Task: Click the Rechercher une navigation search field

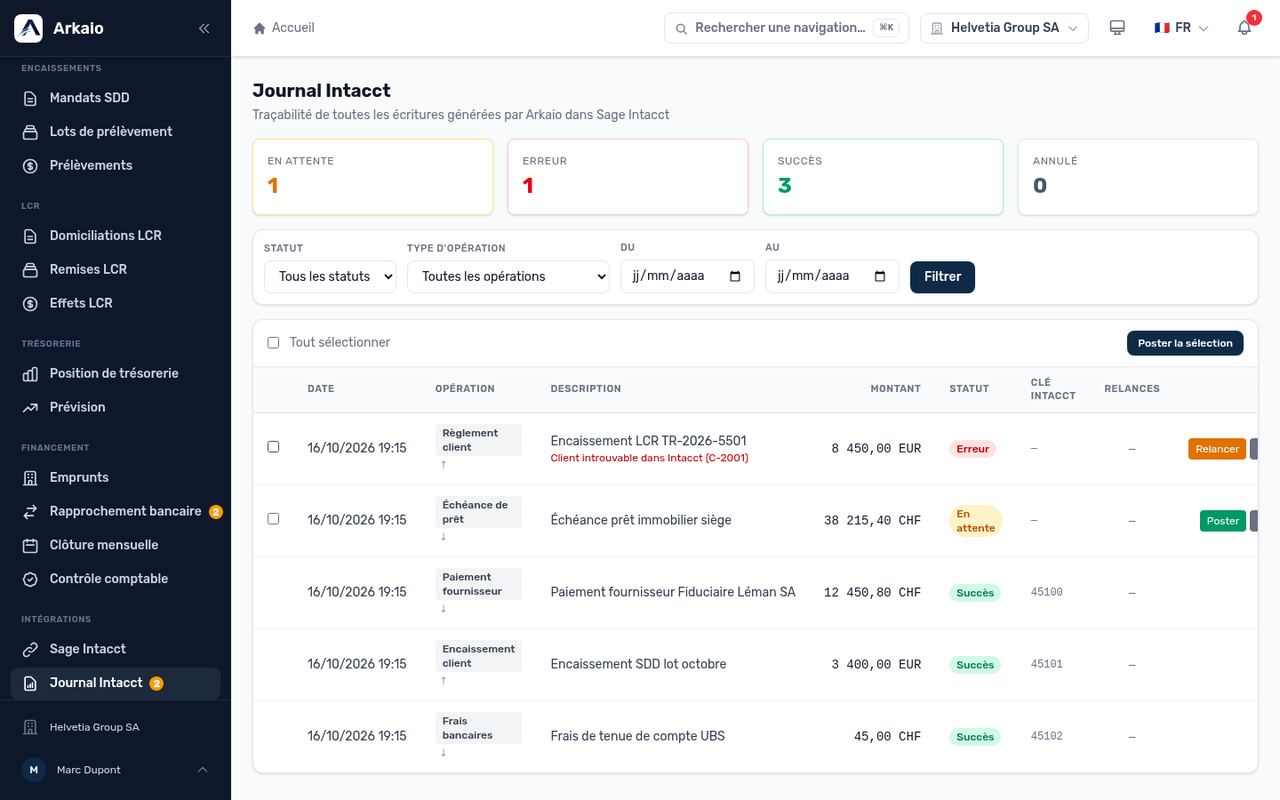Action: (x=787, y=28)
